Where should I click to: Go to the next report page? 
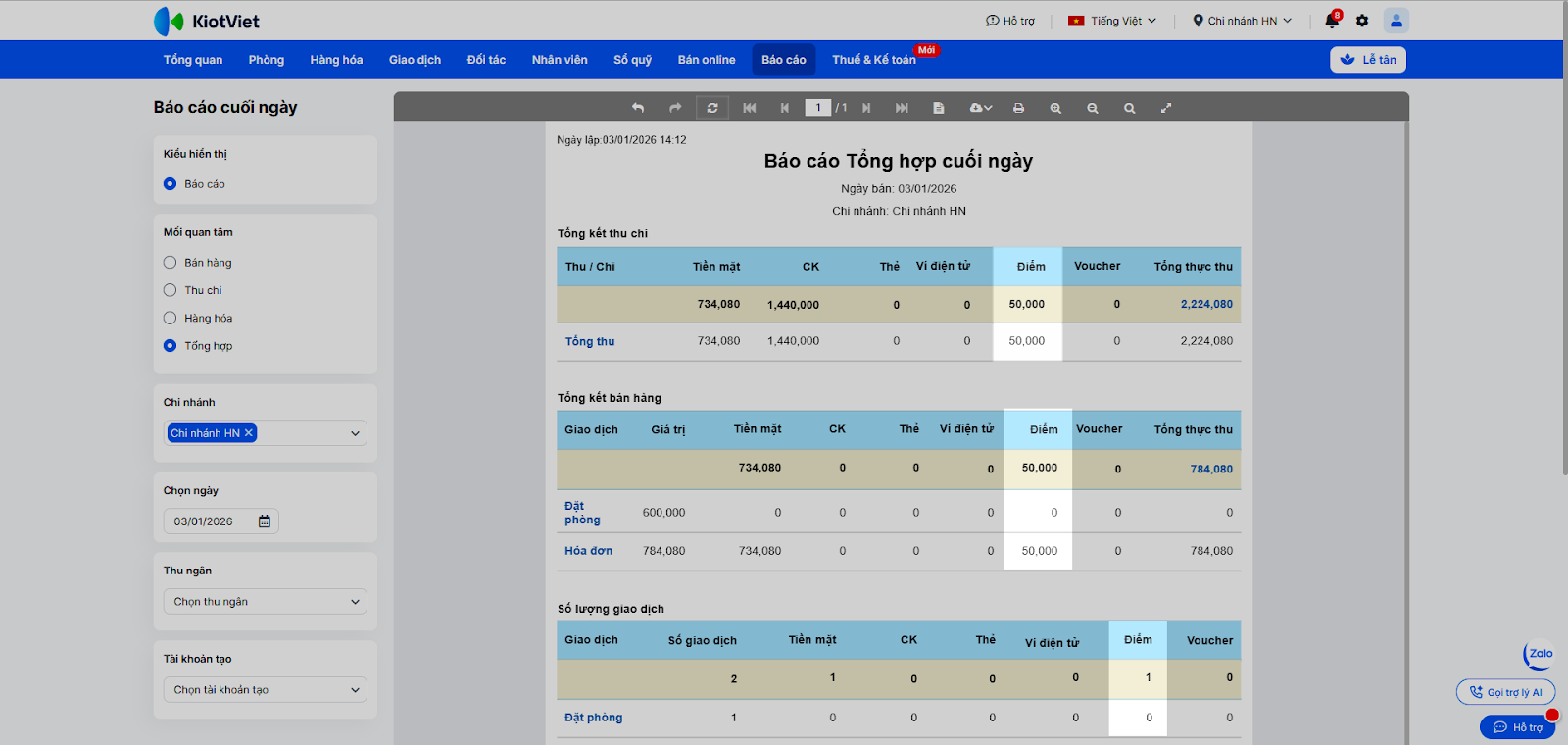866,108
